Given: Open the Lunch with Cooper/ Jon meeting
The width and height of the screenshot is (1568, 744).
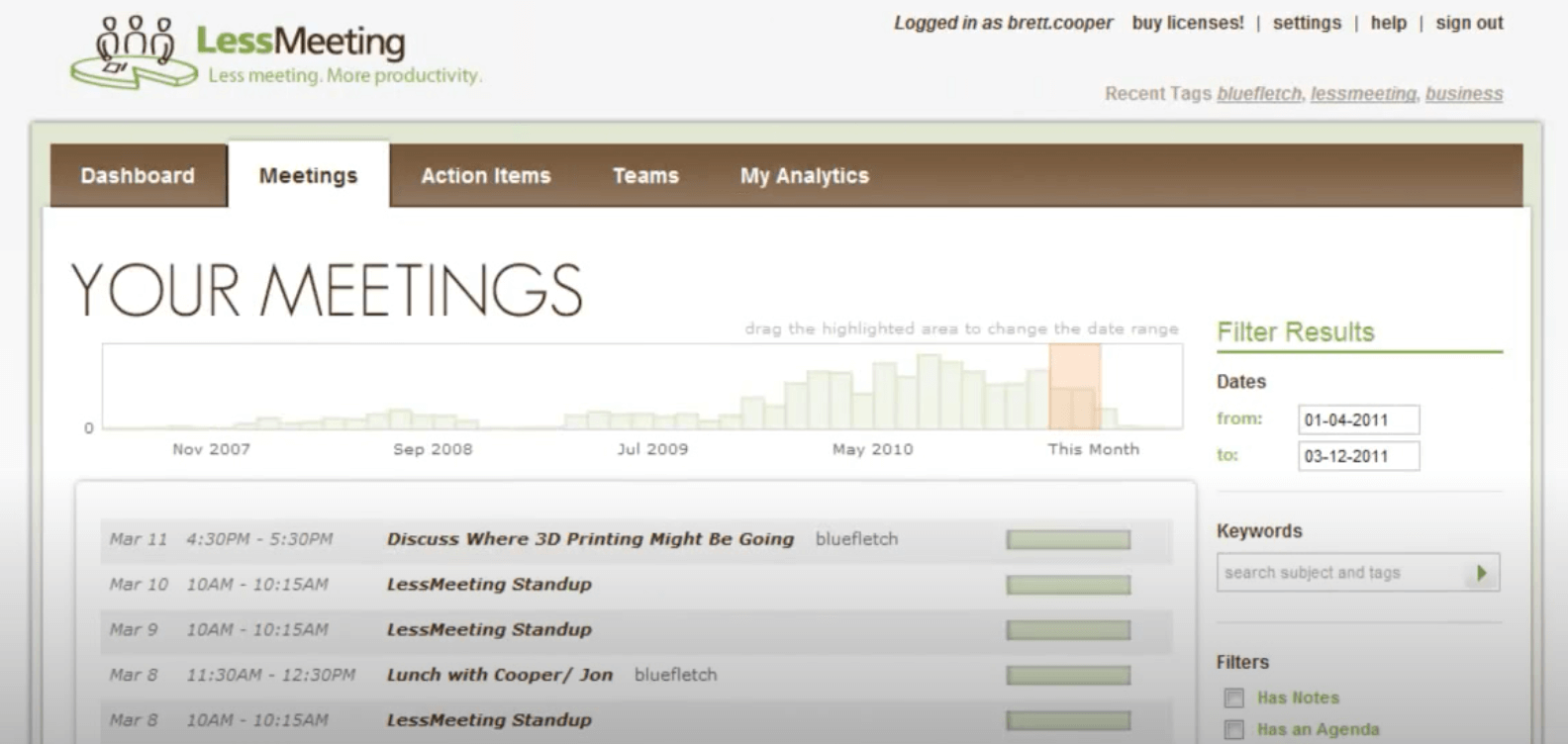Looking at the screenshot, I should click(499, 676).
